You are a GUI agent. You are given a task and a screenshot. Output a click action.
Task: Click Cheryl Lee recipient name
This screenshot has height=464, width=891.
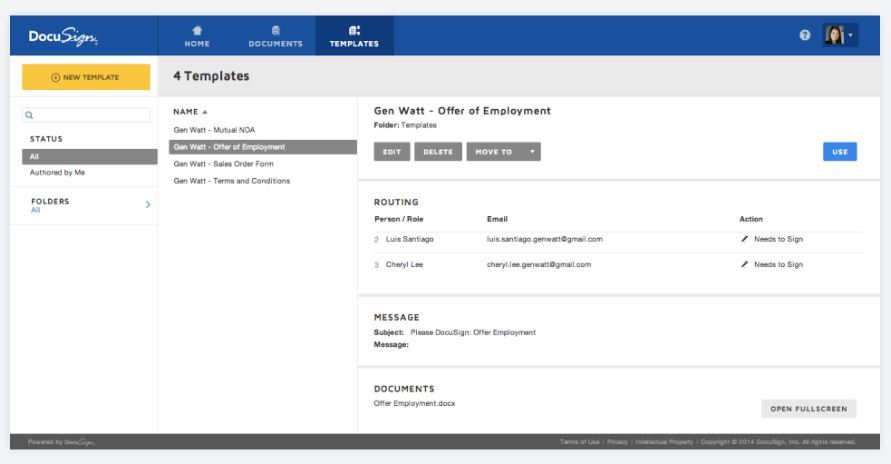coord(405,265)
